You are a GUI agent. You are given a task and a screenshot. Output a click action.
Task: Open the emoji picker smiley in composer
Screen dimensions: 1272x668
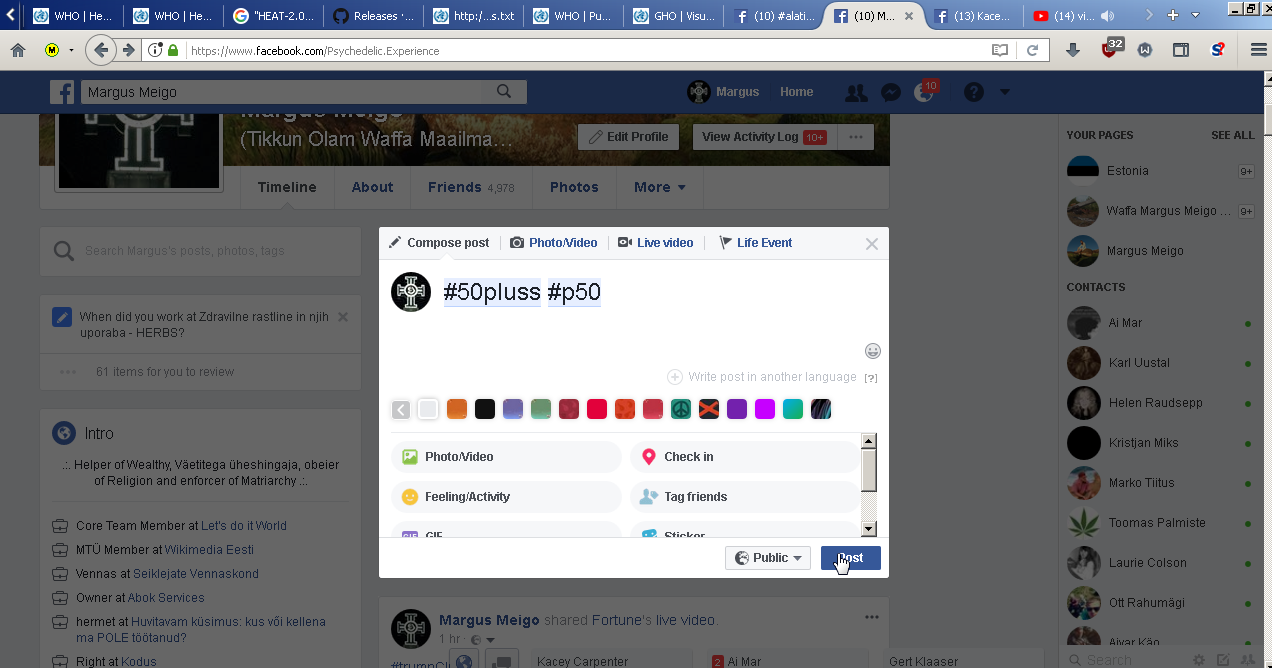(x=873, y=351)
